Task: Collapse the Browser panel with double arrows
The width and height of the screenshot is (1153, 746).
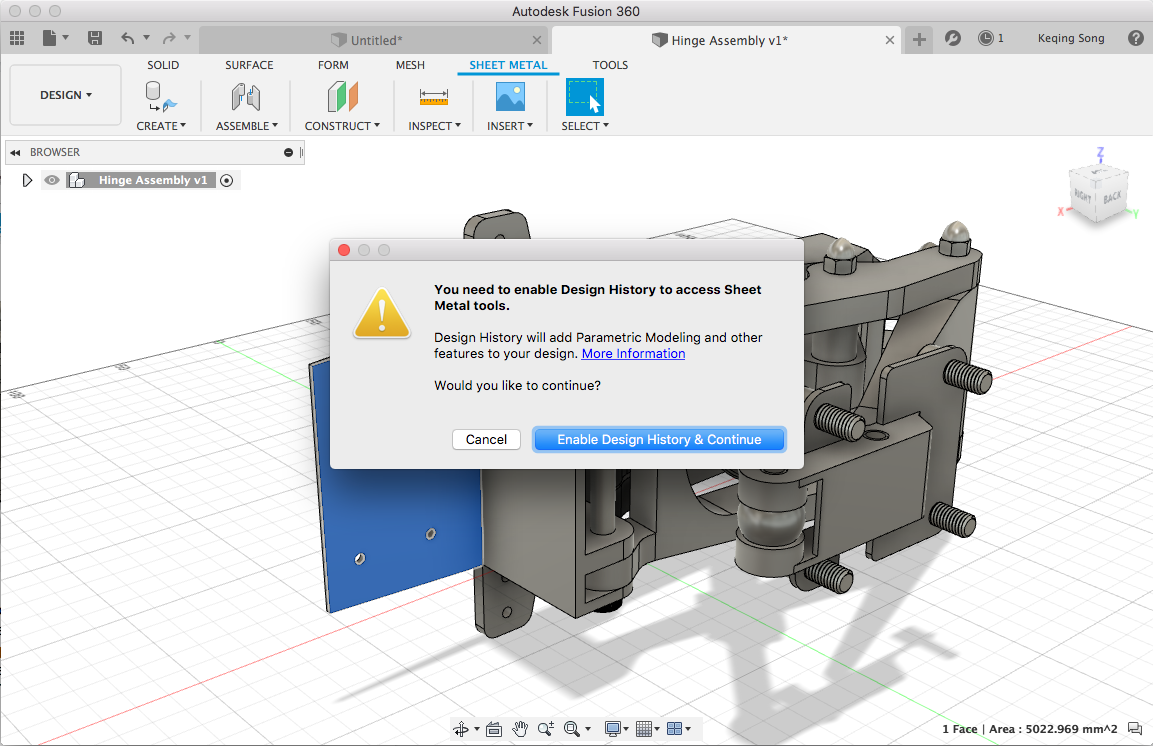Action: coord(16,152)
